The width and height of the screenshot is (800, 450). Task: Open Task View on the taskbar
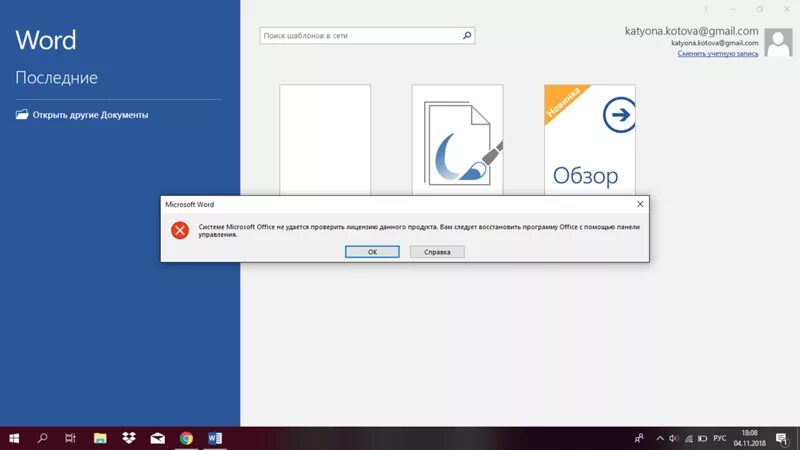(70, 438)
